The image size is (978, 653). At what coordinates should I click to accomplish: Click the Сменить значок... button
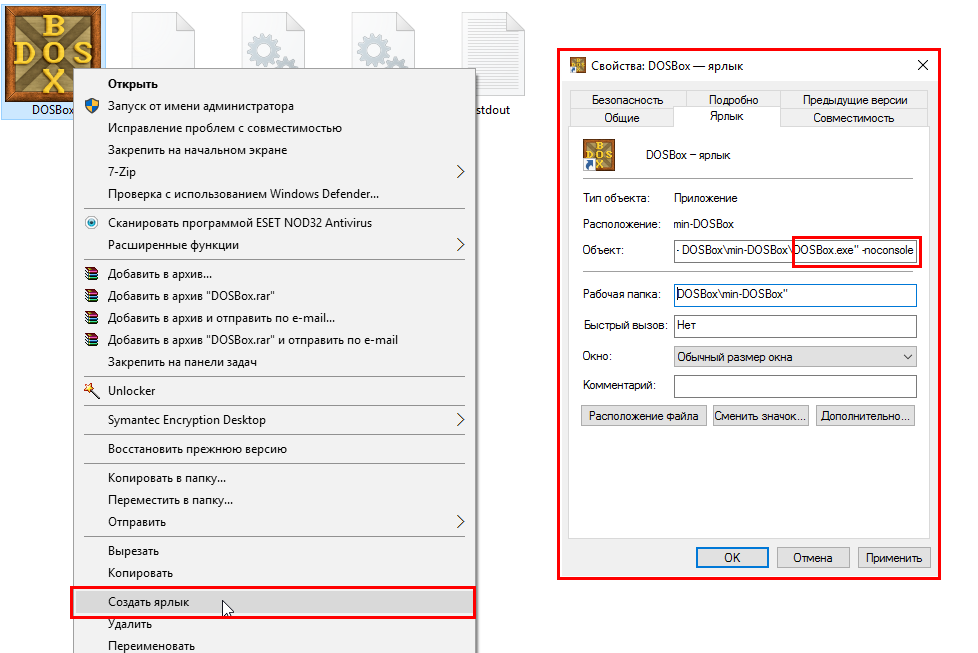760,416
